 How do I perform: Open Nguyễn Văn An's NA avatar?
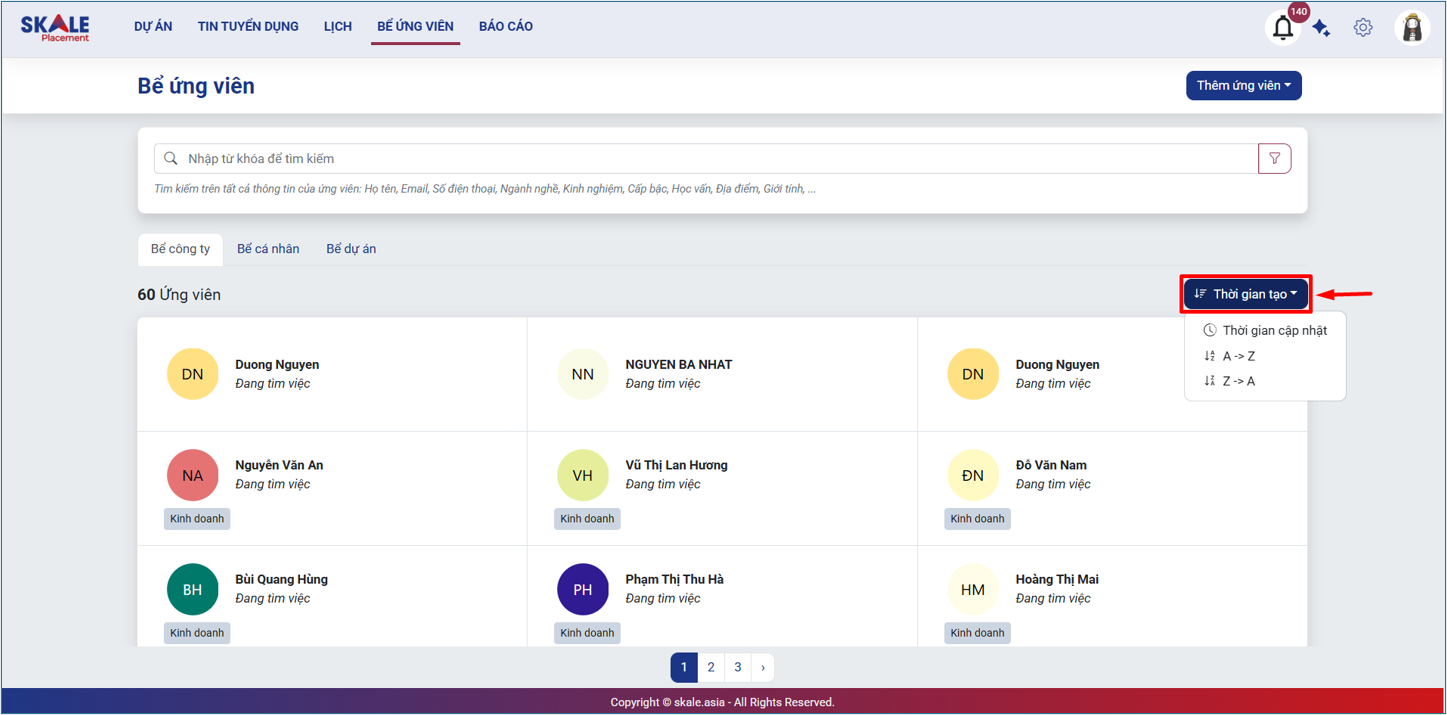pyautogui.click(x=192, y=475)
